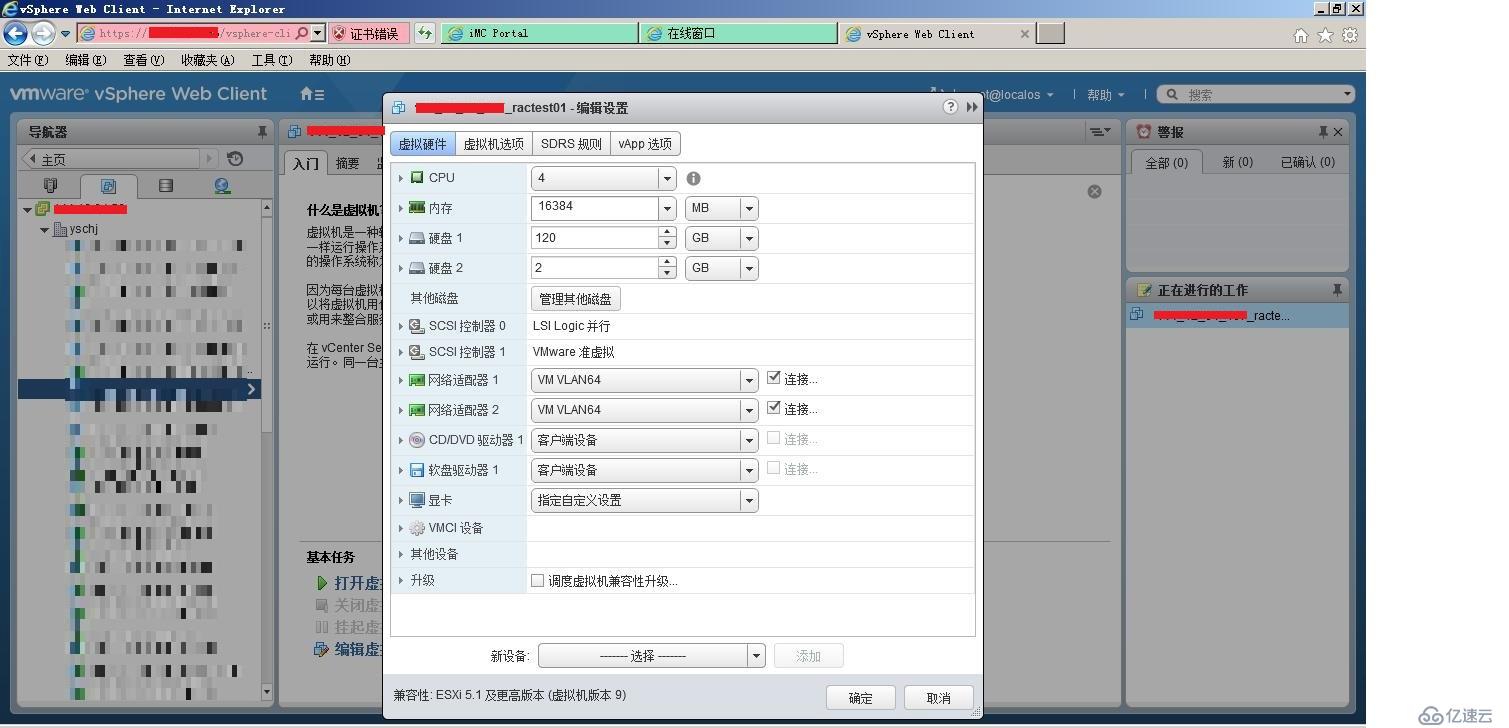Viewport: 1509px width, 728px height.
Task: Open the memory unit MB dropdown
Action: 749,208
